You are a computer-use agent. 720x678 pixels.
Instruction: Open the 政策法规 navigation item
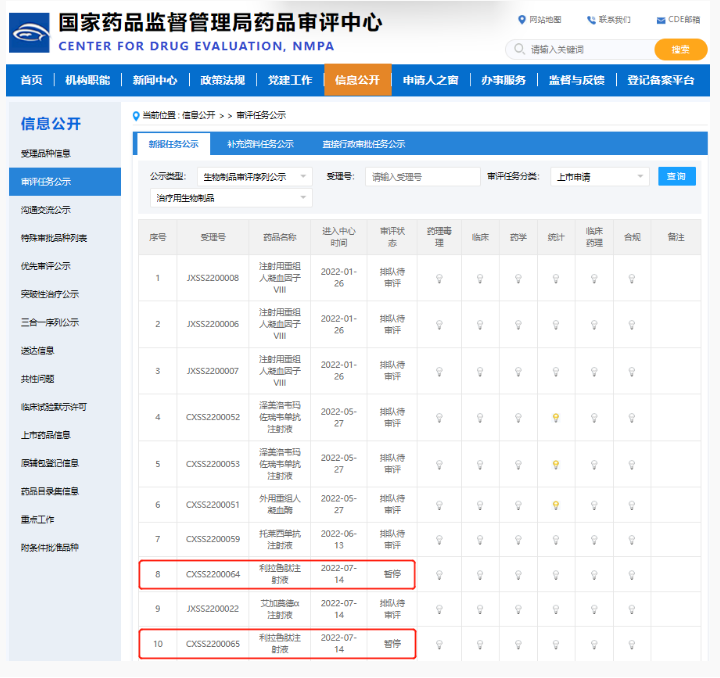point(223,80)
